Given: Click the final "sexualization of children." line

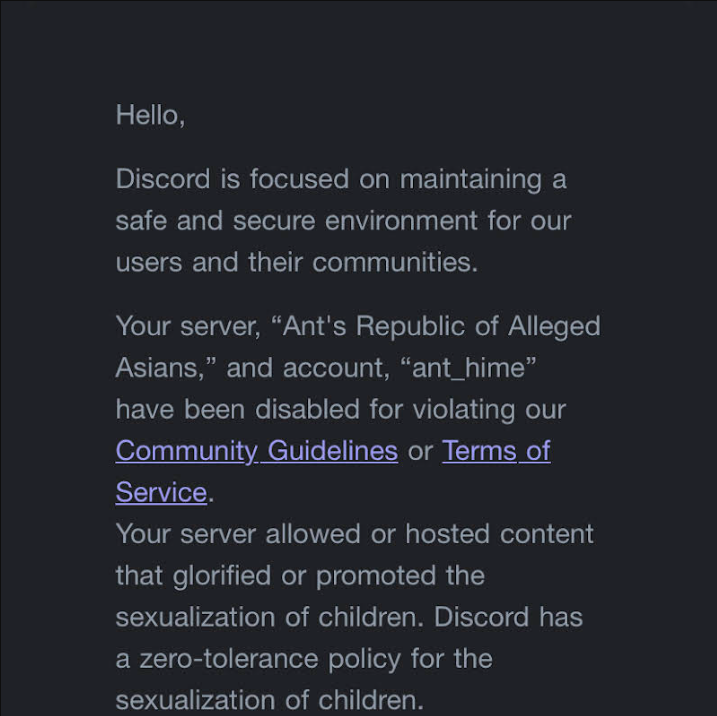Looking at the screenshot, I should point(269,700).
